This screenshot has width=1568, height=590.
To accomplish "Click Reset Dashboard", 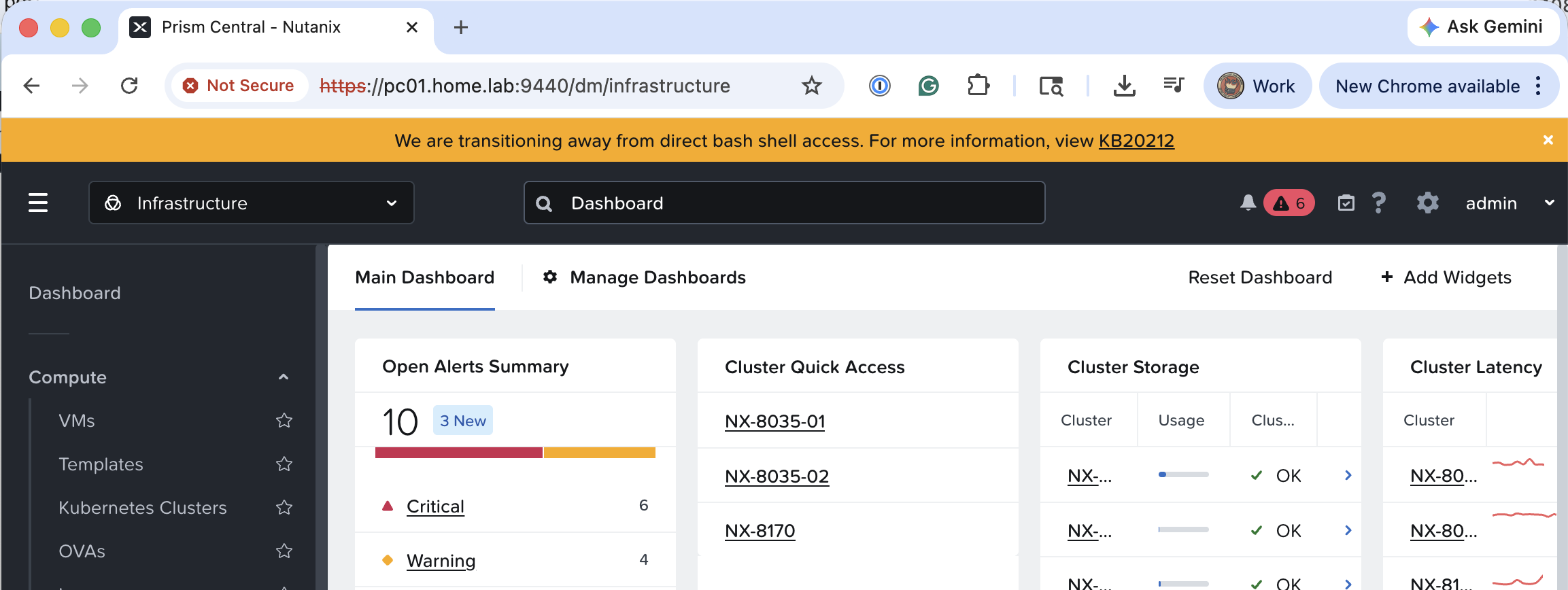I will tap(1260, 277).
